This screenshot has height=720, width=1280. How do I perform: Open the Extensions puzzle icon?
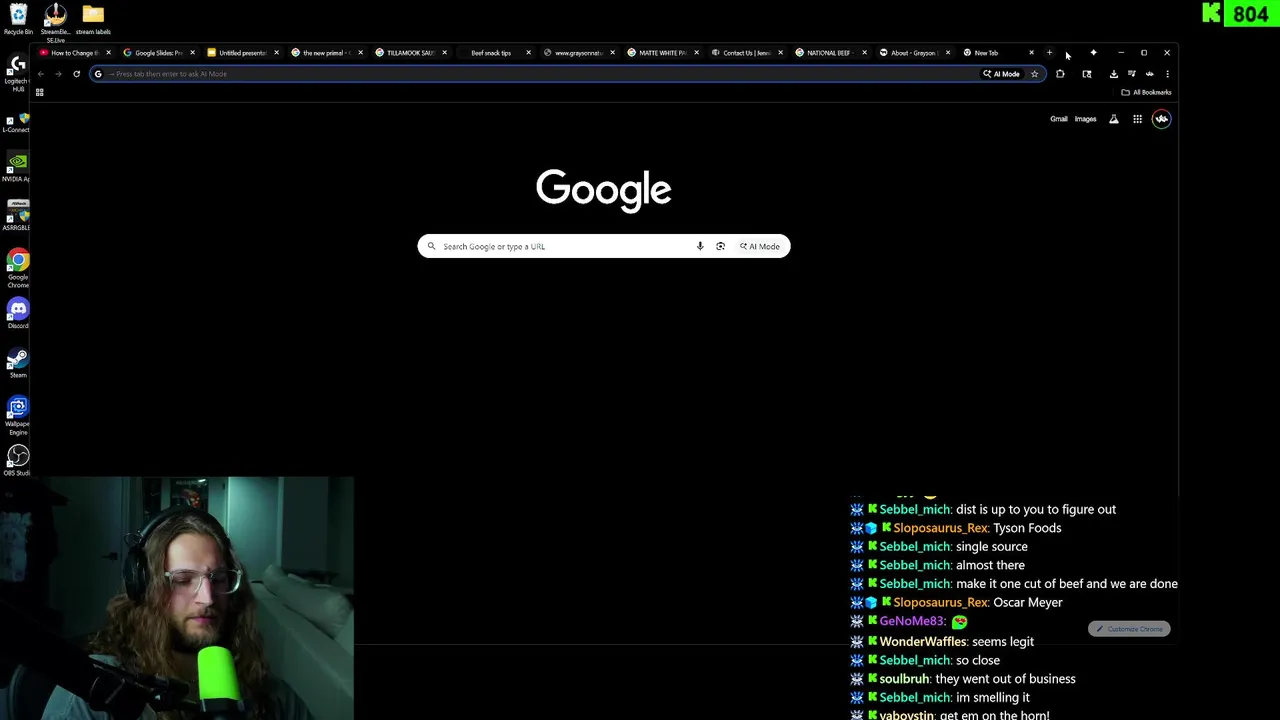click(1060, 74)
